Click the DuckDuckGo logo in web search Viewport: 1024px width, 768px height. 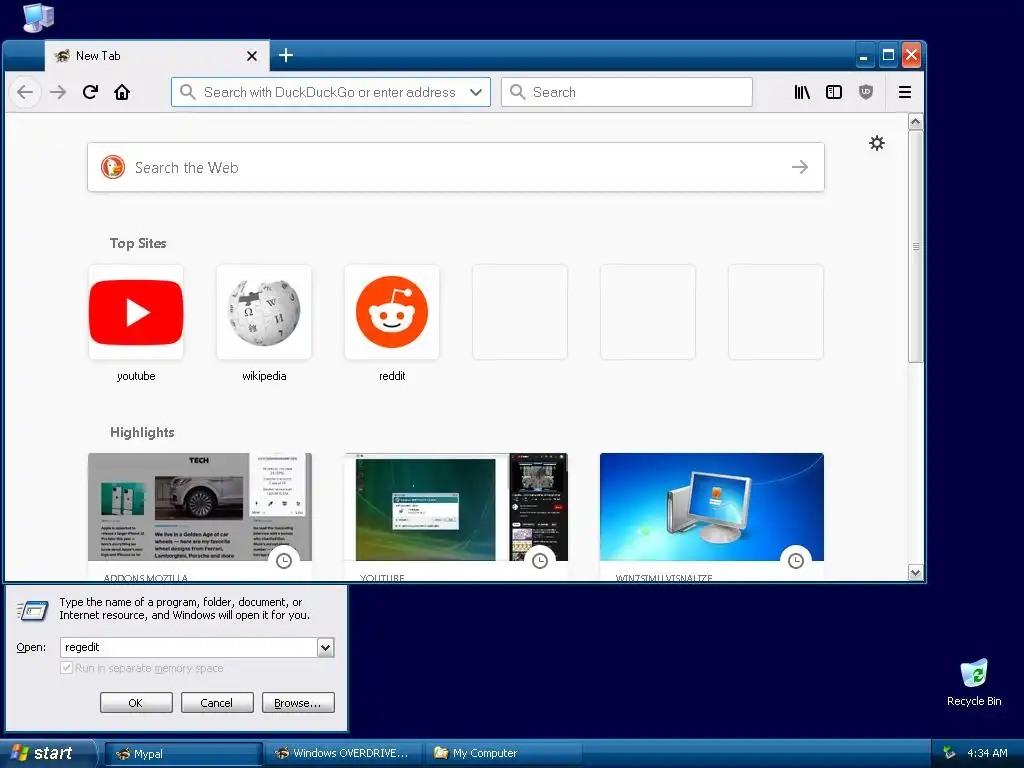click(113, 167)
